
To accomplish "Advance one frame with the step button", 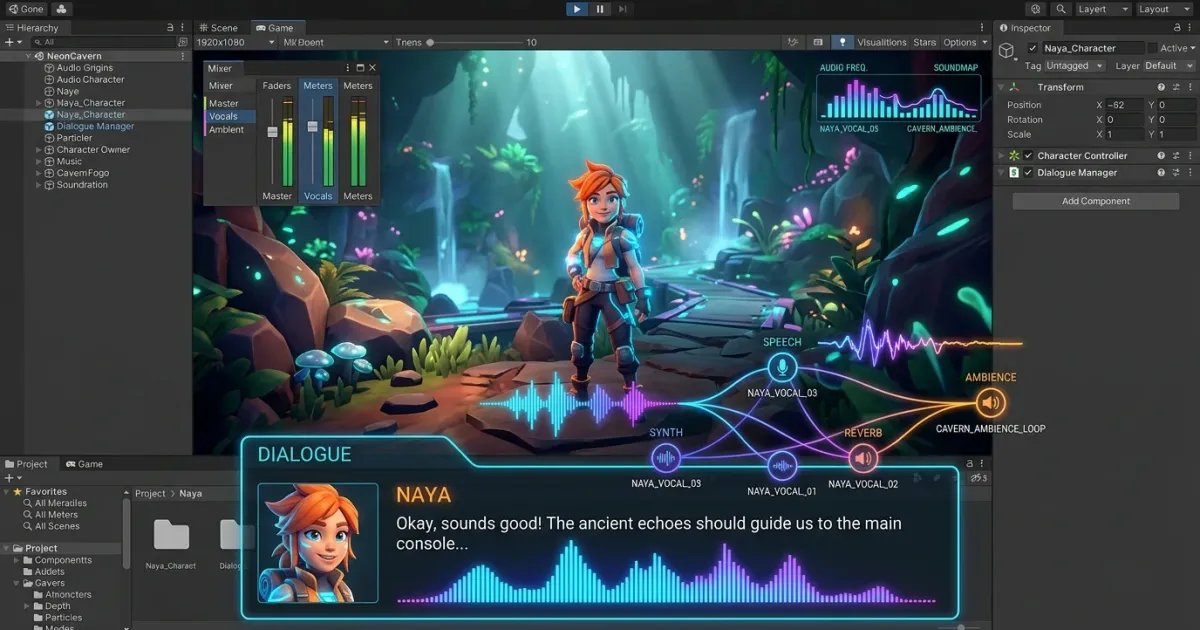I will tap(623, 9).
